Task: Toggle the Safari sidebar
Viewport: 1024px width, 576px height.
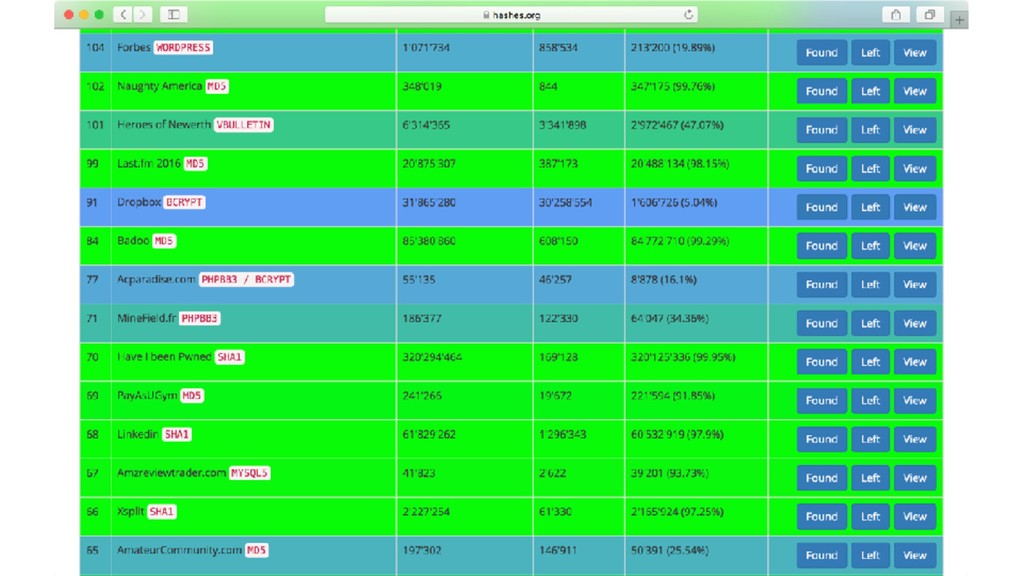Action: [174, 14]
